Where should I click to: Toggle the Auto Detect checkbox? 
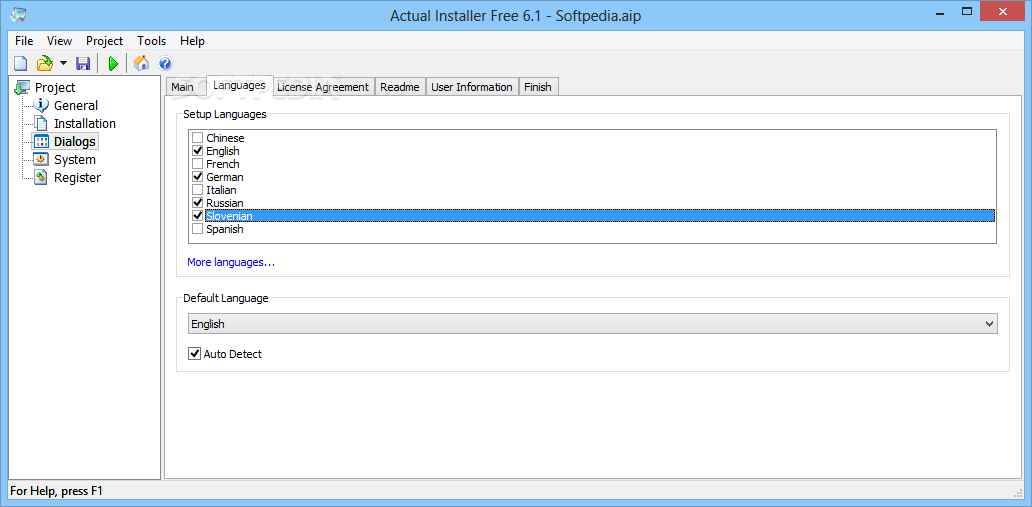click(x=194, y=354)
